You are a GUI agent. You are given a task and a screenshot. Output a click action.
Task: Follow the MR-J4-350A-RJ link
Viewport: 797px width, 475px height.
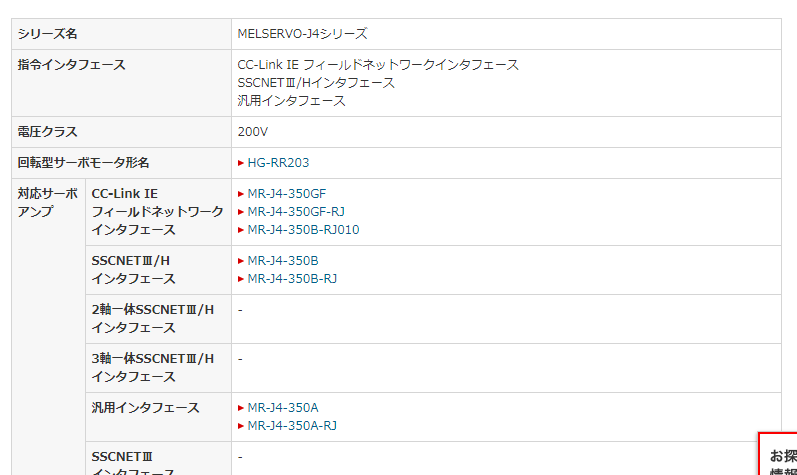(x=292, y=425)
